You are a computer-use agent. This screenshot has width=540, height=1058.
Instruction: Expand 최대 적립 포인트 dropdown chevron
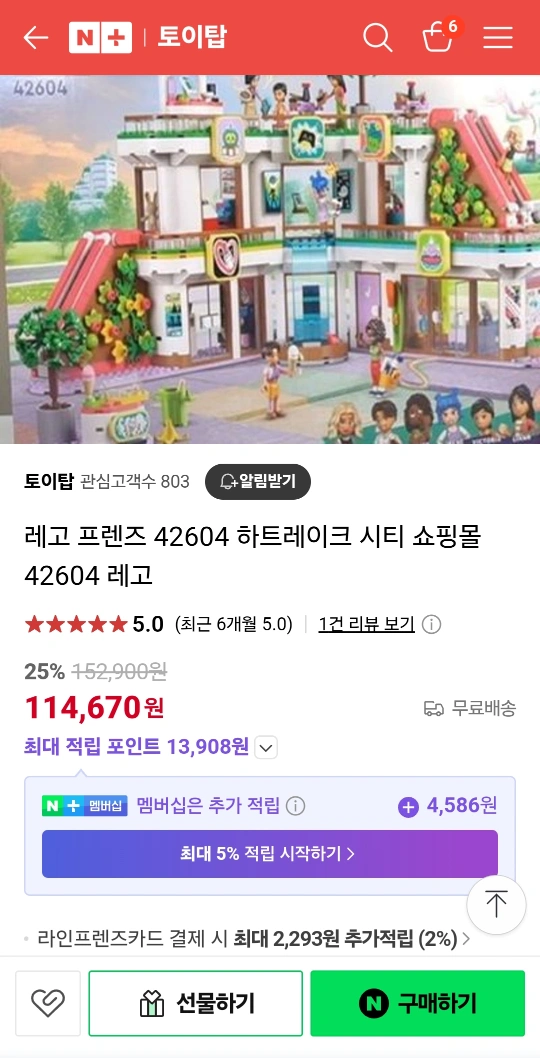click(267, 748)
